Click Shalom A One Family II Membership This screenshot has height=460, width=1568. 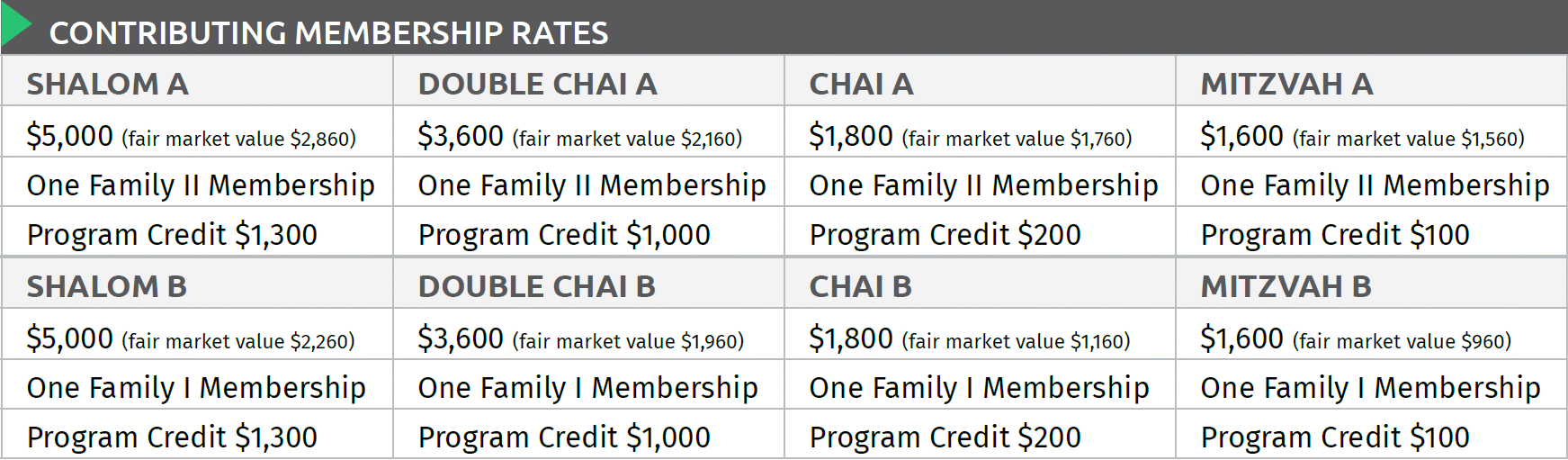tap(201, 185)
